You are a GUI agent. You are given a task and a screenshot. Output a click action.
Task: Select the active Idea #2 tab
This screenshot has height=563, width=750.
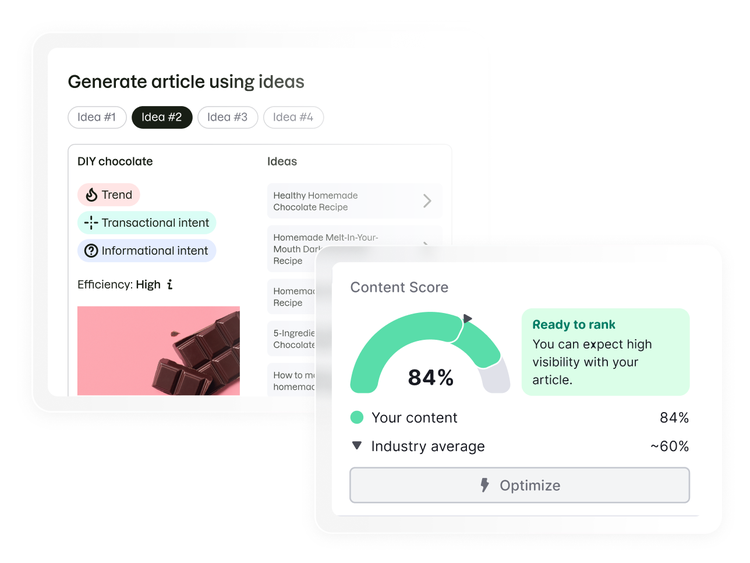tap(162, 117)
